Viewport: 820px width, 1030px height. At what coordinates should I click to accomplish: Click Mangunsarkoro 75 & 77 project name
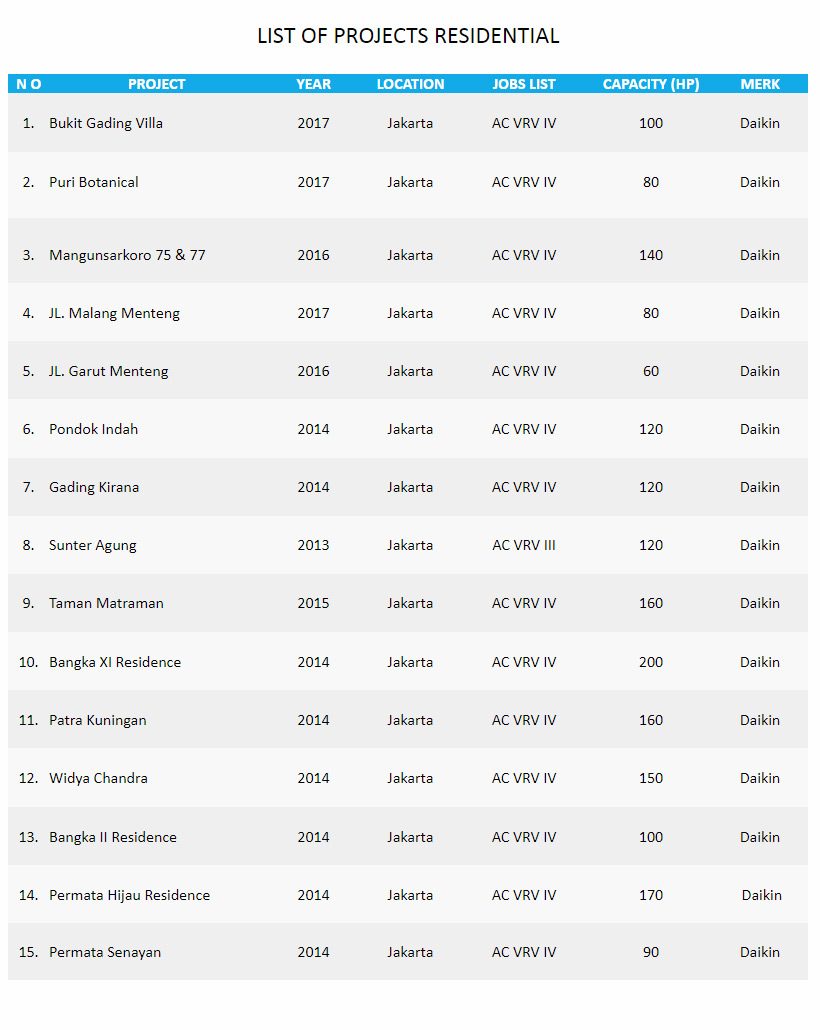pyautogui.click(x=127, y=255)
